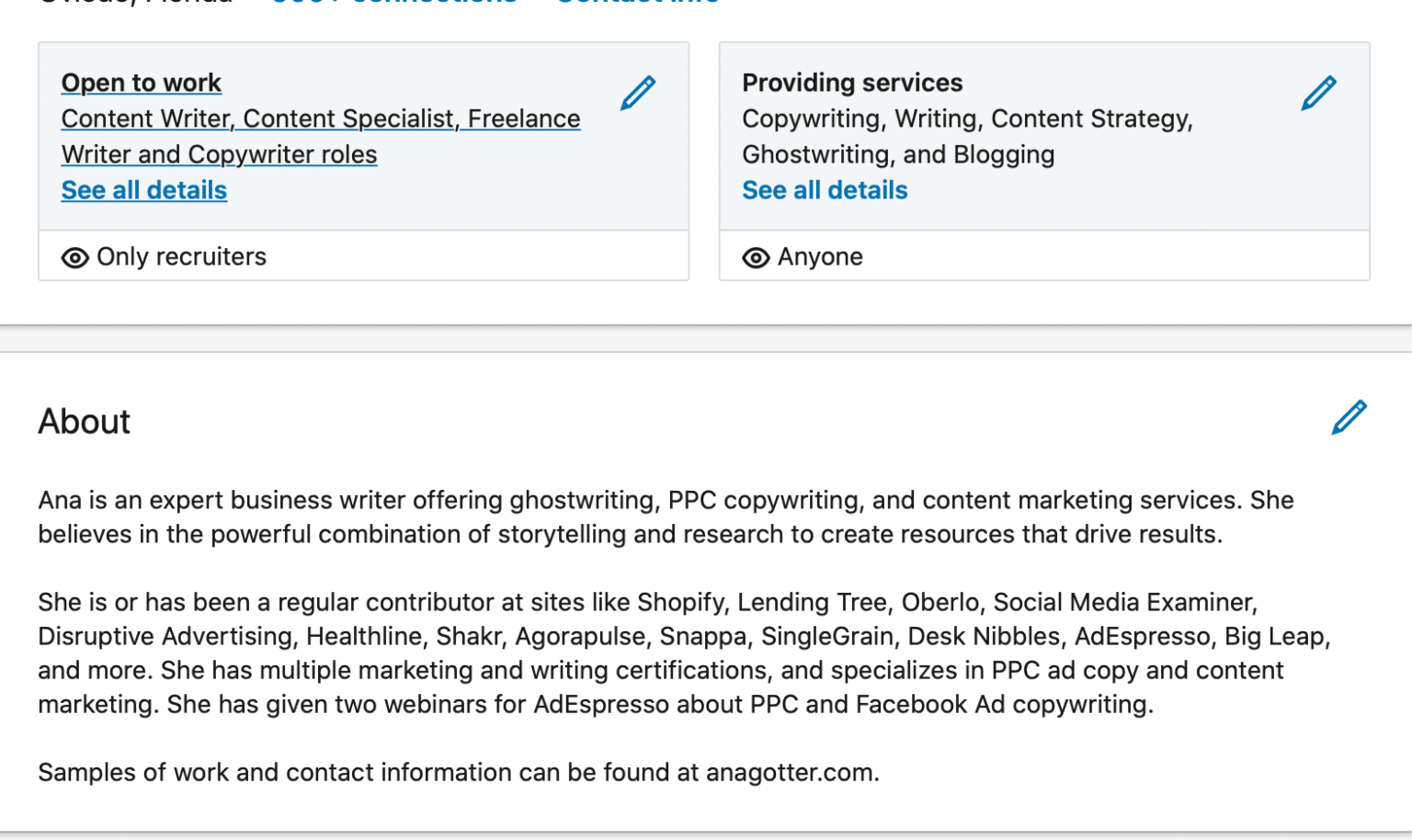Click the line starting She is or has been

(647, 603)
